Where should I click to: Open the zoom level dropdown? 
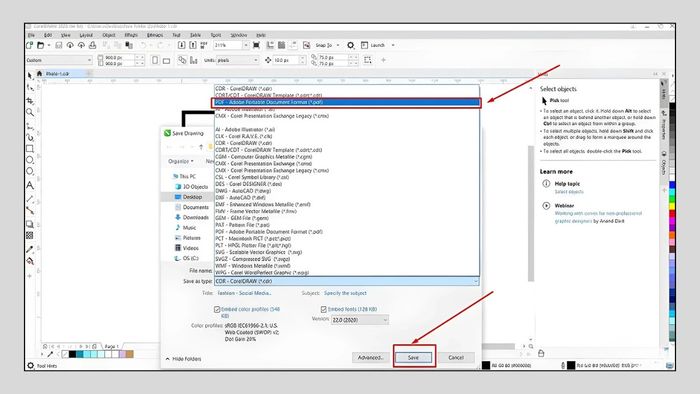tap(246, 45)
